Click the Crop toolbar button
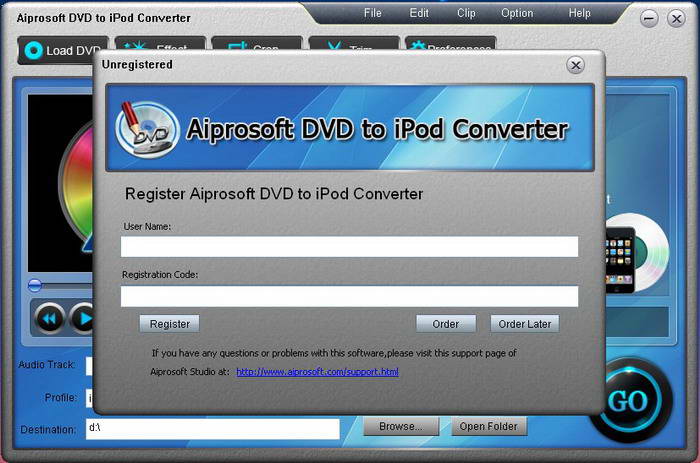 [257, 44]
